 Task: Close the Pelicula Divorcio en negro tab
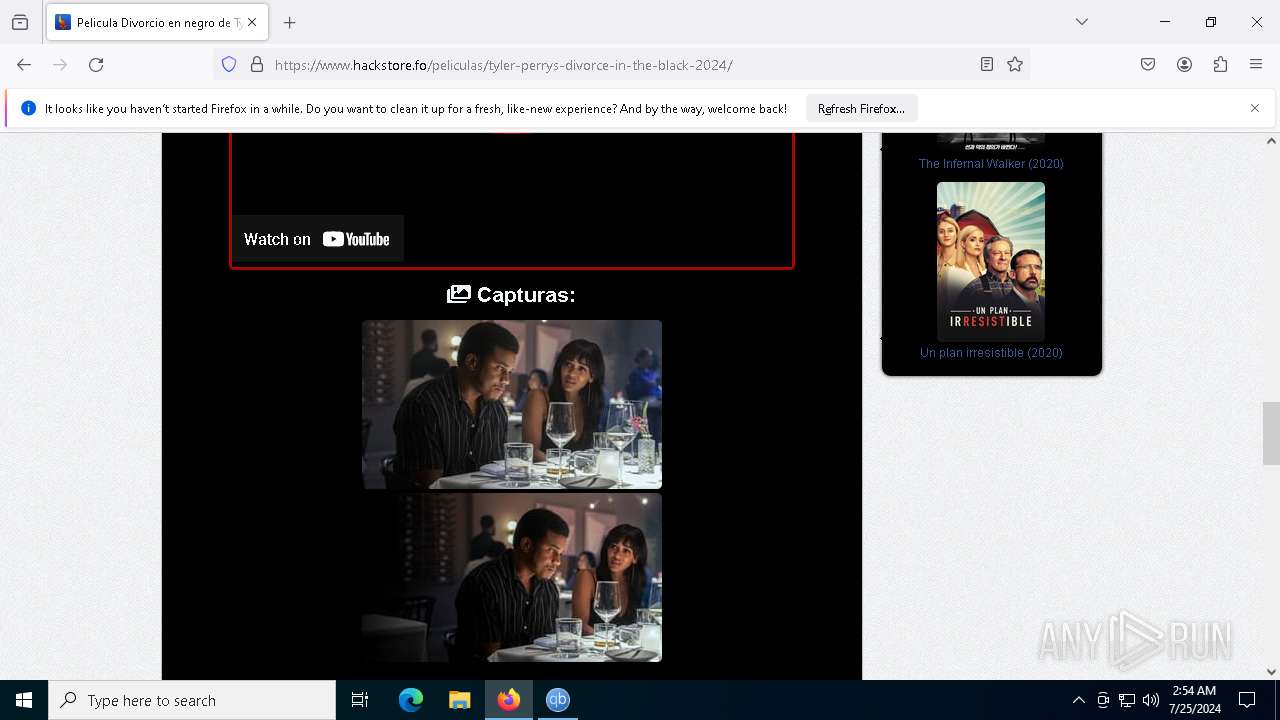coord(252,22)
